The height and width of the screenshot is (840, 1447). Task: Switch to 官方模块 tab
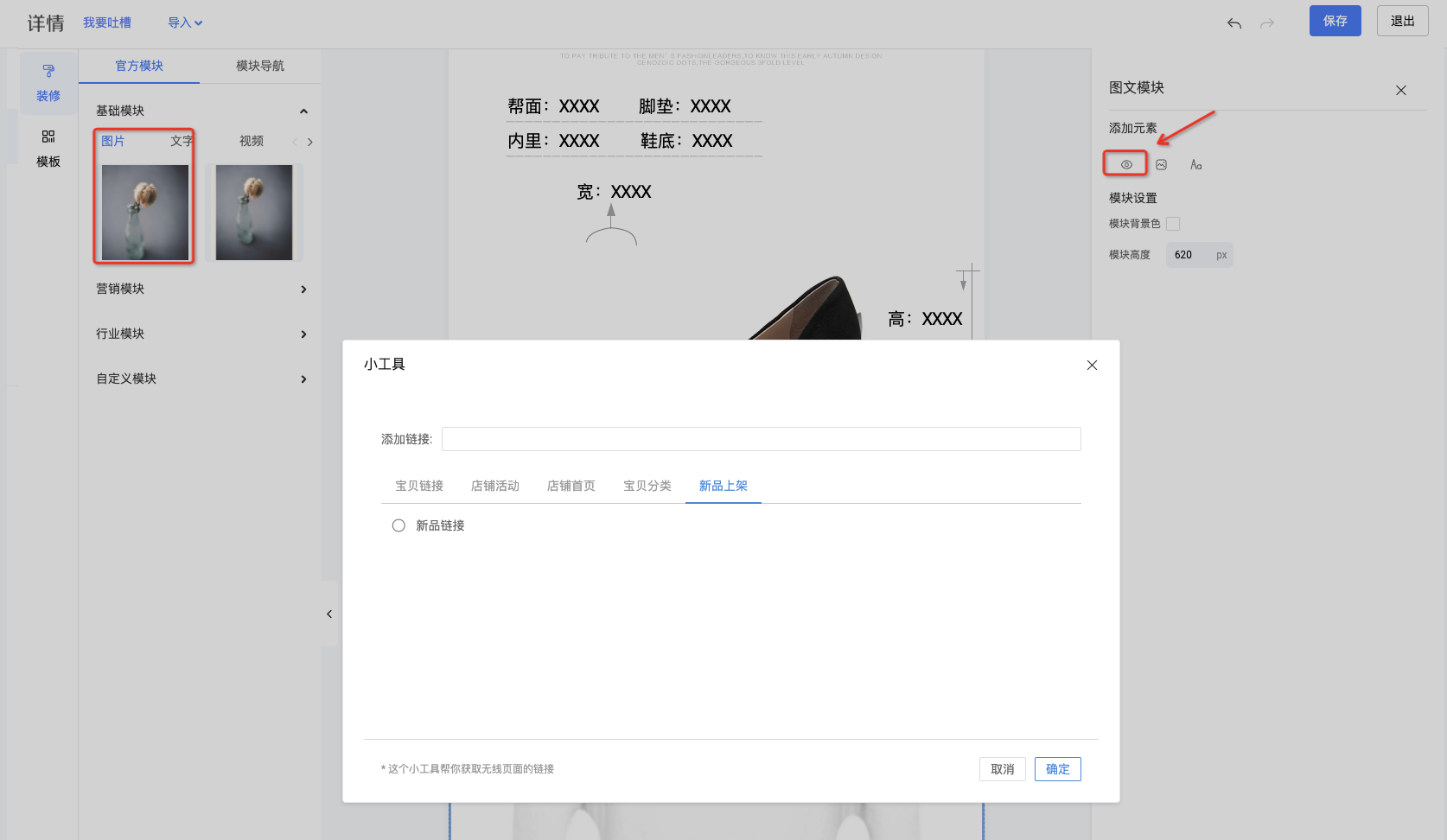[x=139, y=66]
